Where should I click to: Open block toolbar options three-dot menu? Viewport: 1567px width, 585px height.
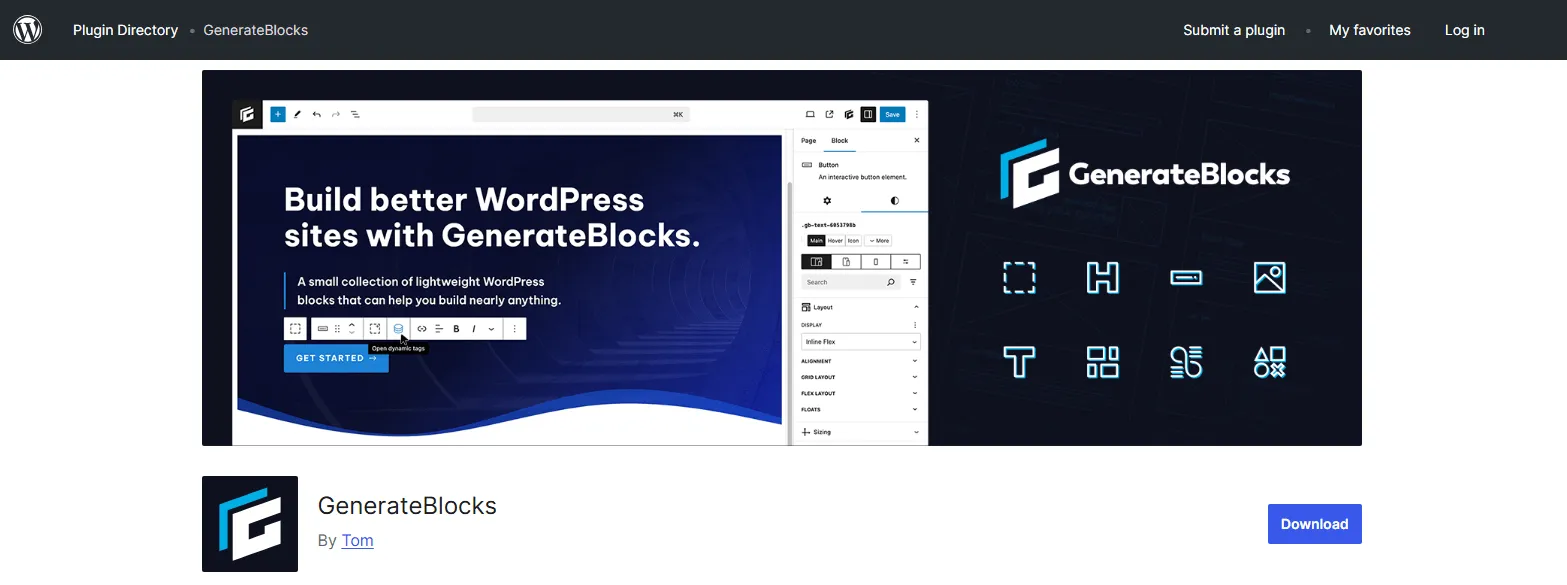[514, 328]
